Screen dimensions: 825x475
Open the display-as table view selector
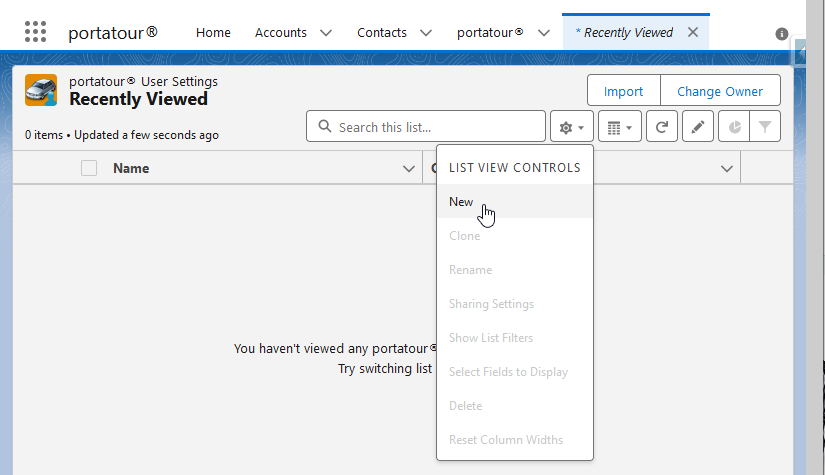point(620,127)
